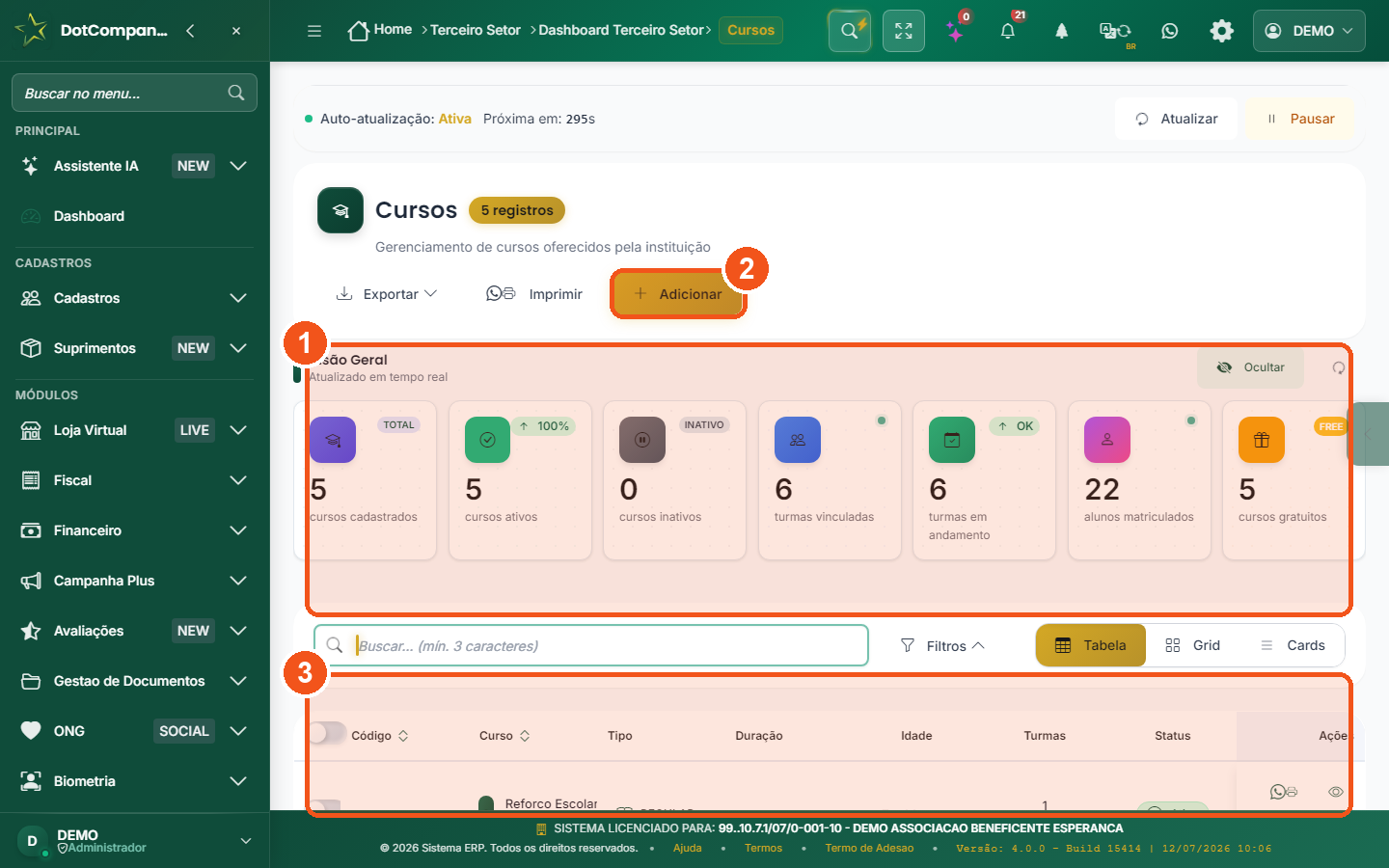Expand the Assistente IA menu chevron
Image resolution: width=1389 pixels, height=868 pixels.
(238, 166)
